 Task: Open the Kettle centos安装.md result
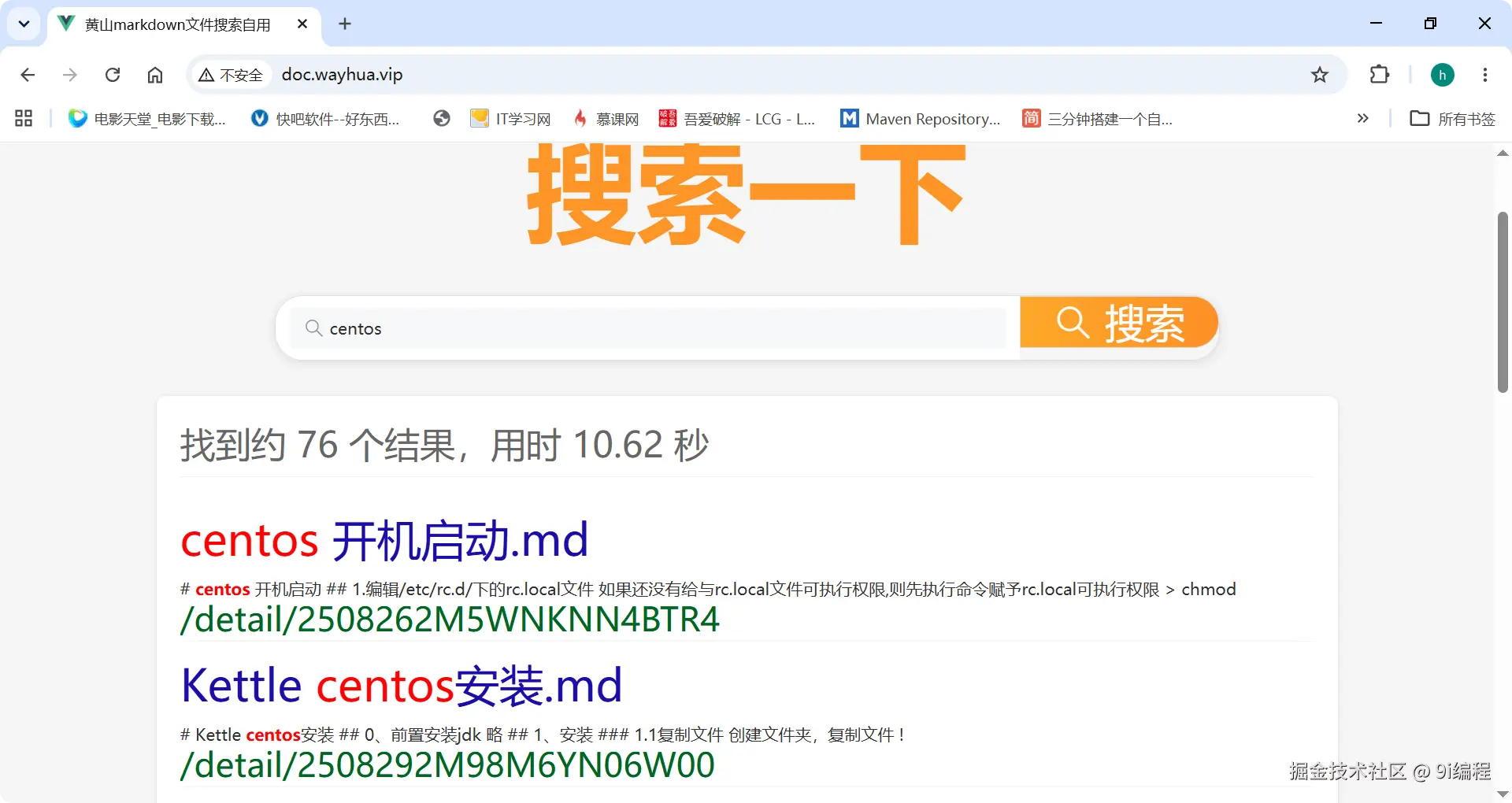point(402,685)
